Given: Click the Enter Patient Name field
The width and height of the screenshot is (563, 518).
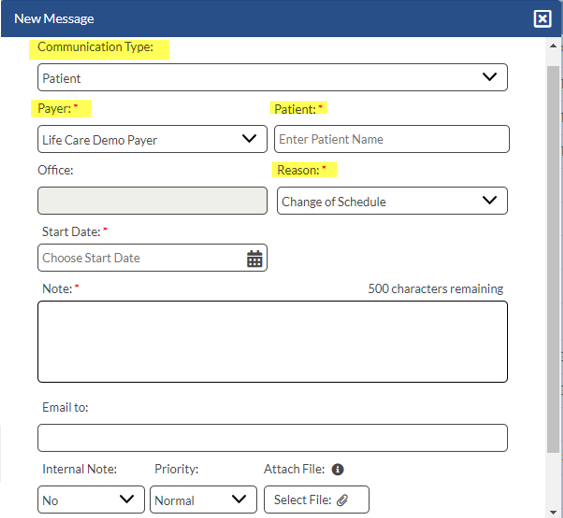Looking at the screenshot, I should 392,139.
